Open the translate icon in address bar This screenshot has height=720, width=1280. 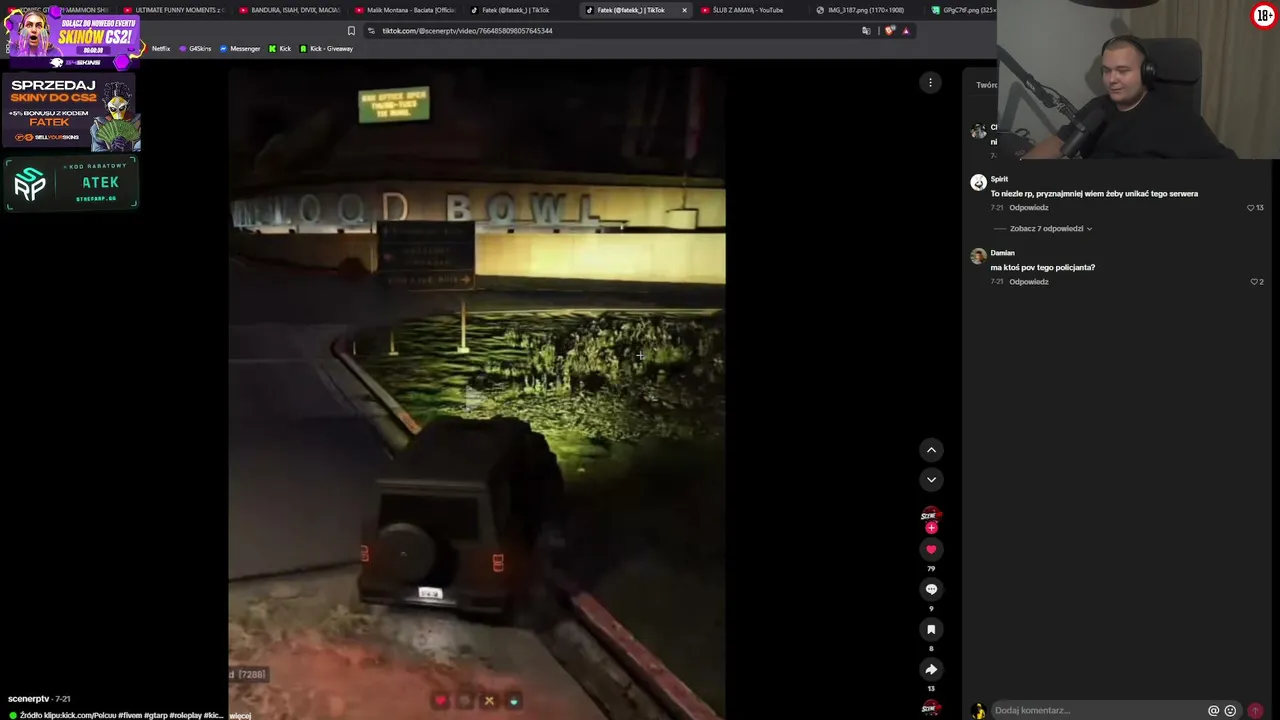click(x=866, y=31)
